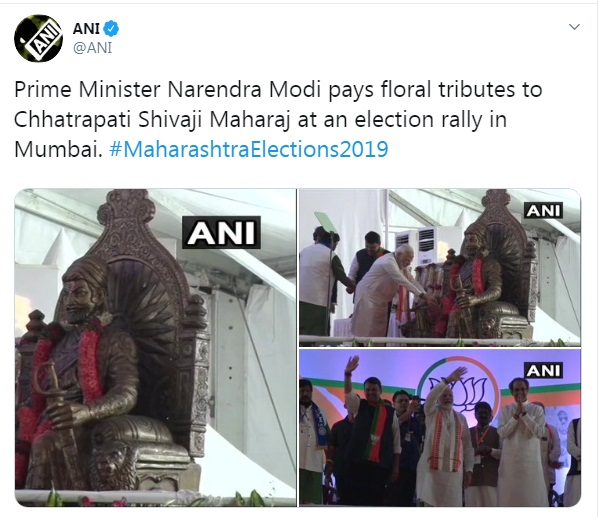Open the large Shivaji statue photo
The height and width of the screenshot is (517, 598).
(156, 347)
